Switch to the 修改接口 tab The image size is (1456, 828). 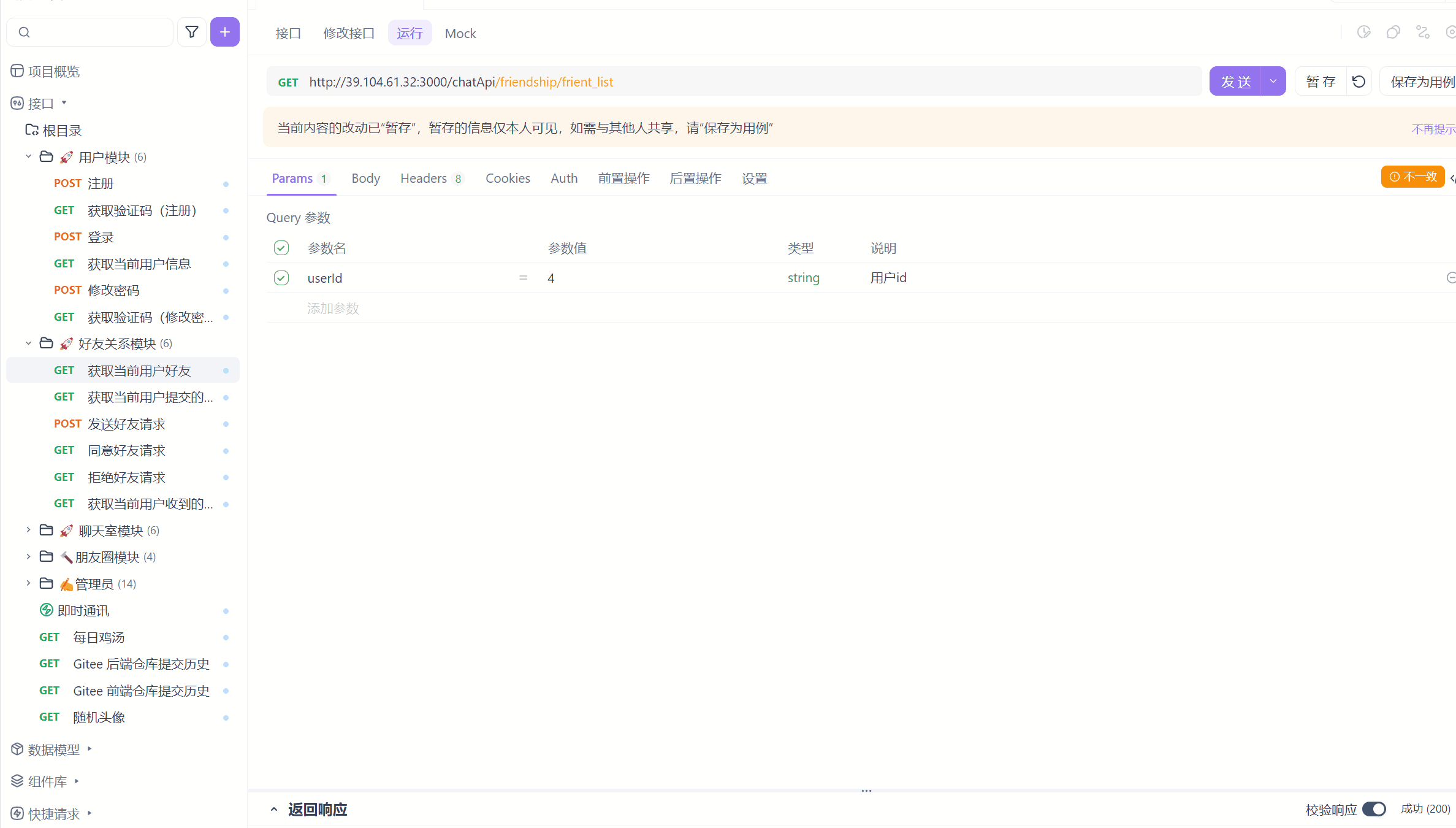pyautogui.click(x=349, y=33)
